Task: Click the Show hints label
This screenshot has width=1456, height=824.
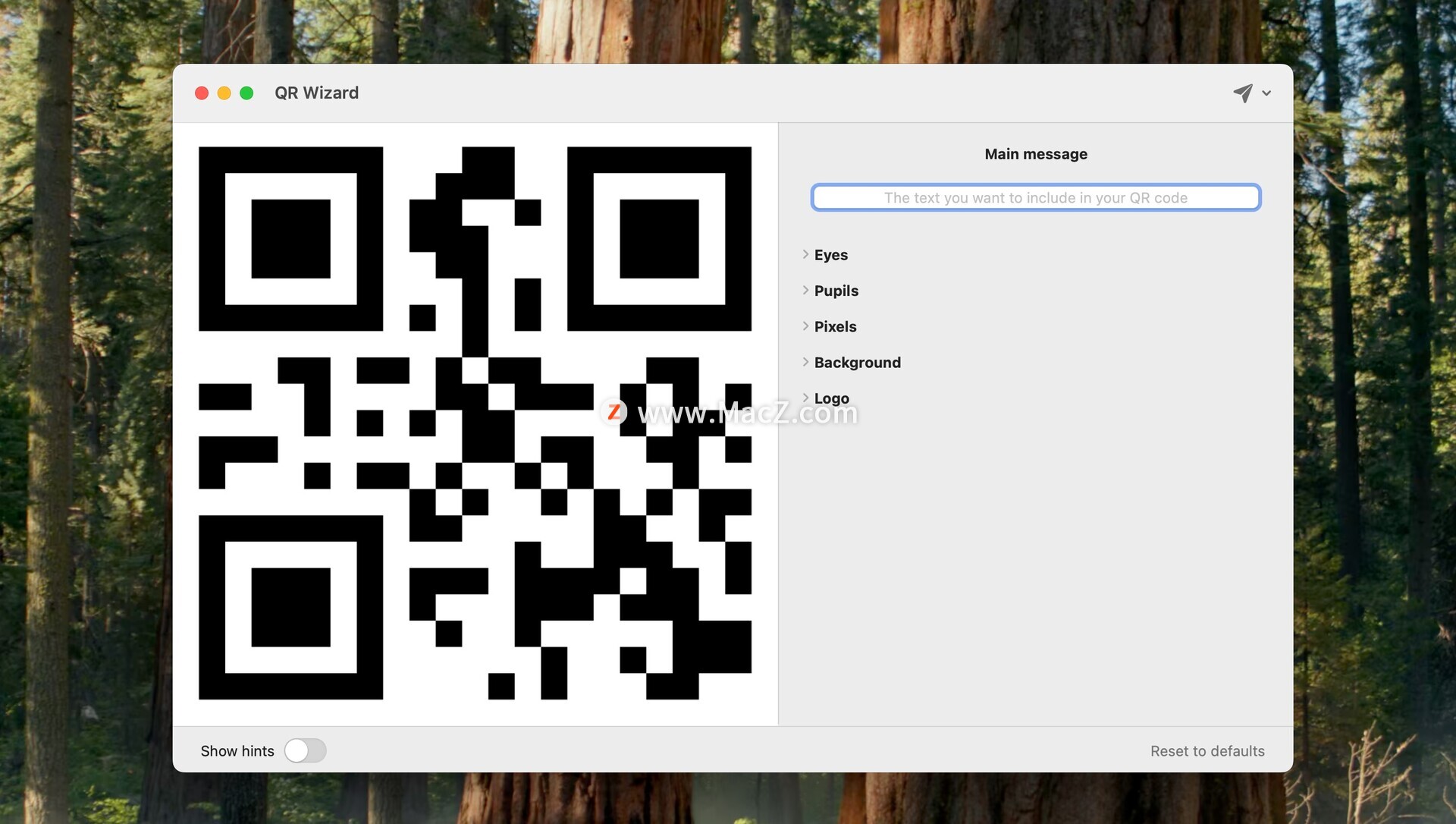Action: (x=237, y=750)
